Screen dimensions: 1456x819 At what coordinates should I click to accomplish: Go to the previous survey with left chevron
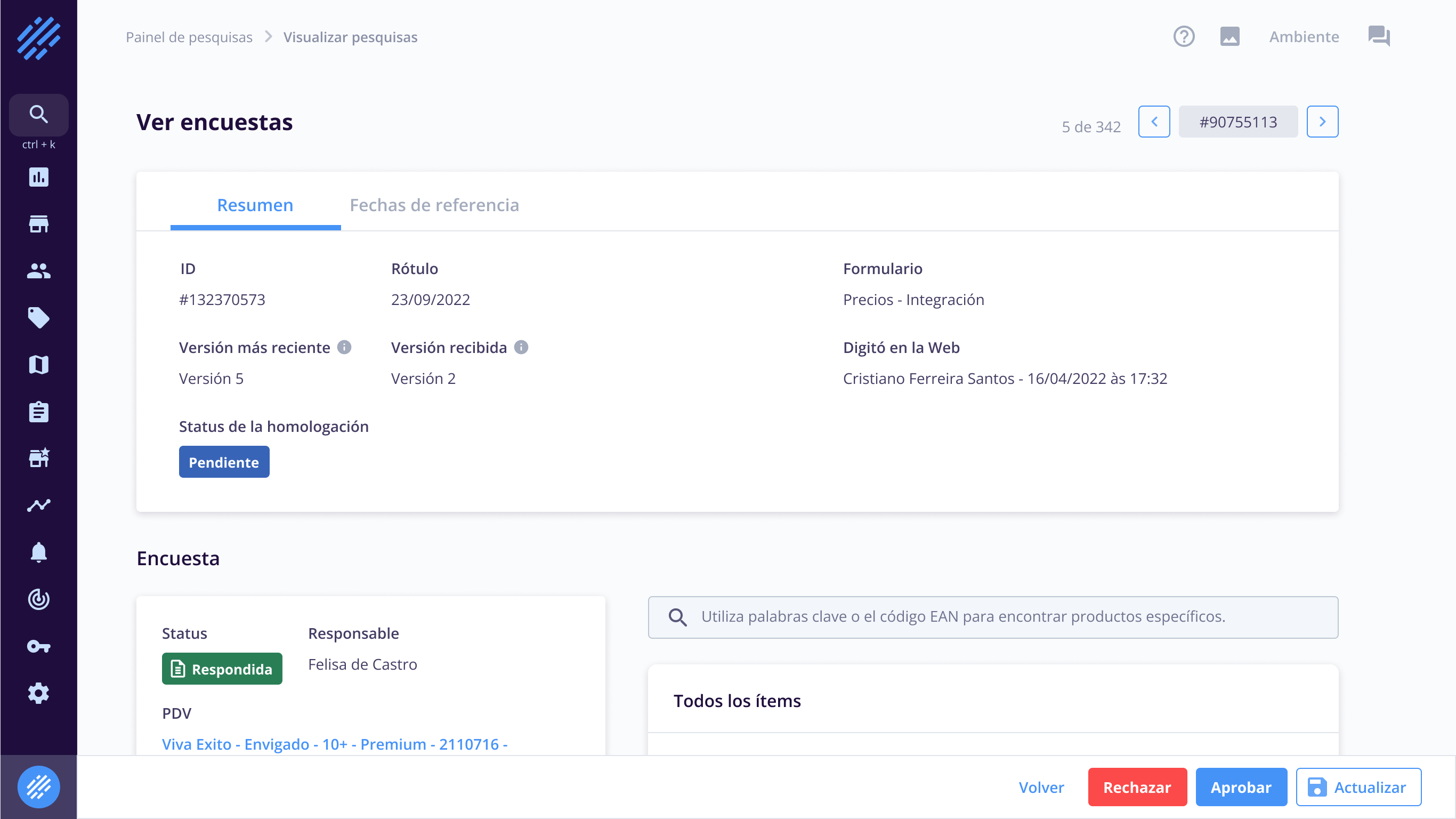(1154, 122)
